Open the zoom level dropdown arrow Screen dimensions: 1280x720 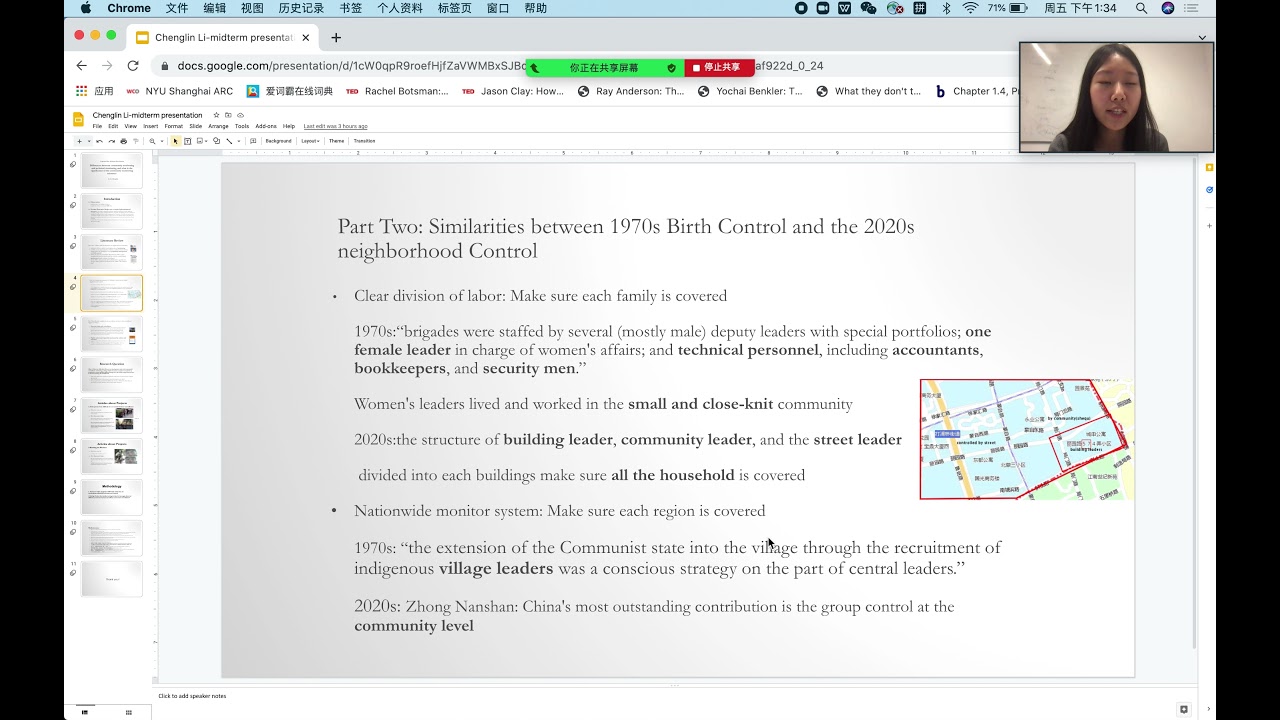162,141
